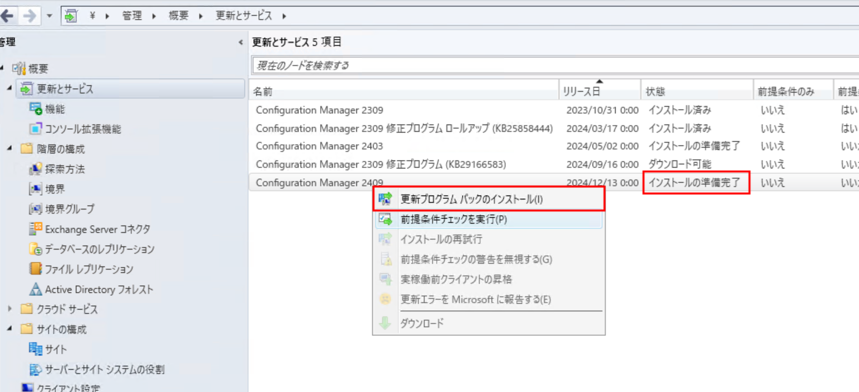
Task: Select the コンソール拡張機能 tree item
Action: click(x=83, y=129)
